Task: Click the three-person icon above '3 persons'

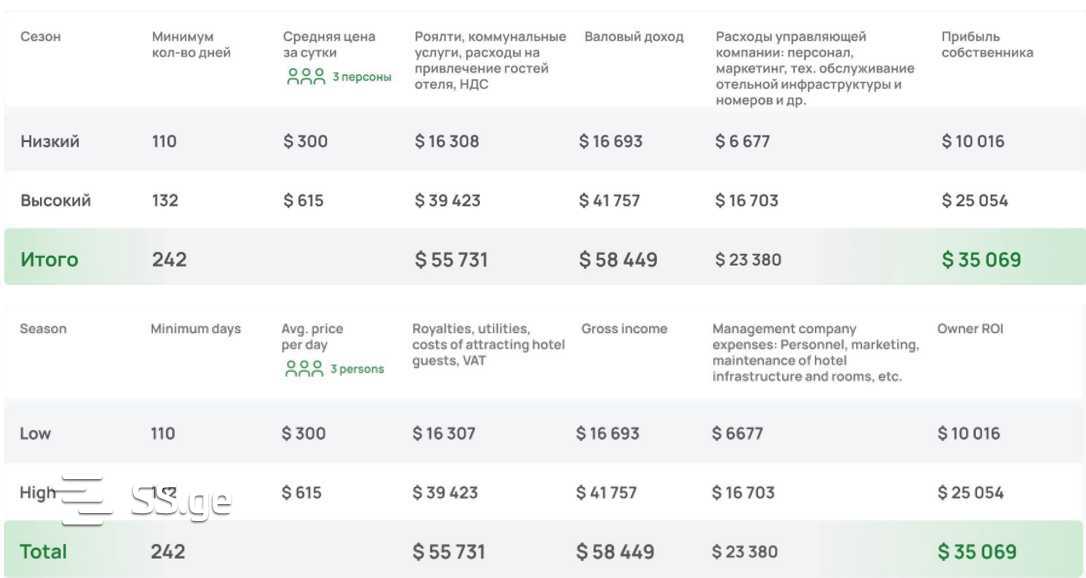Action: (x=304, y=369)
